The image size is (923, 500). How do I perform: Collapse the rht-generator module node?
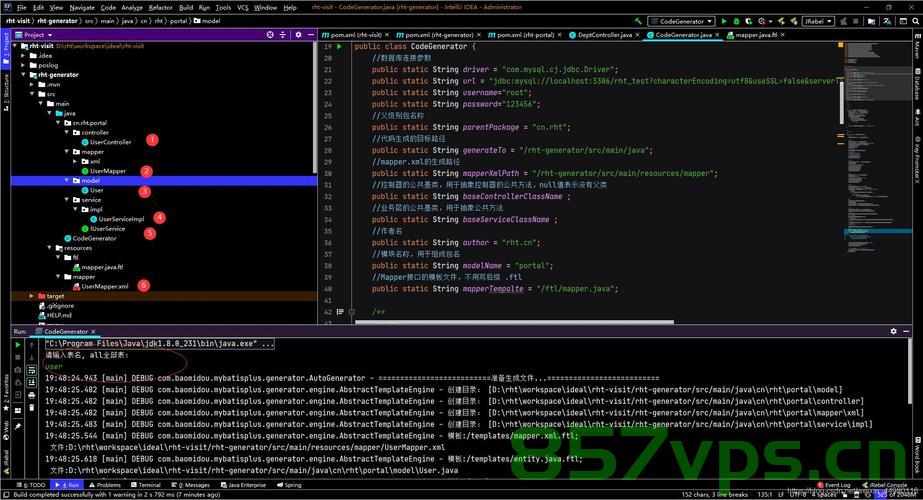coord(24,75)
